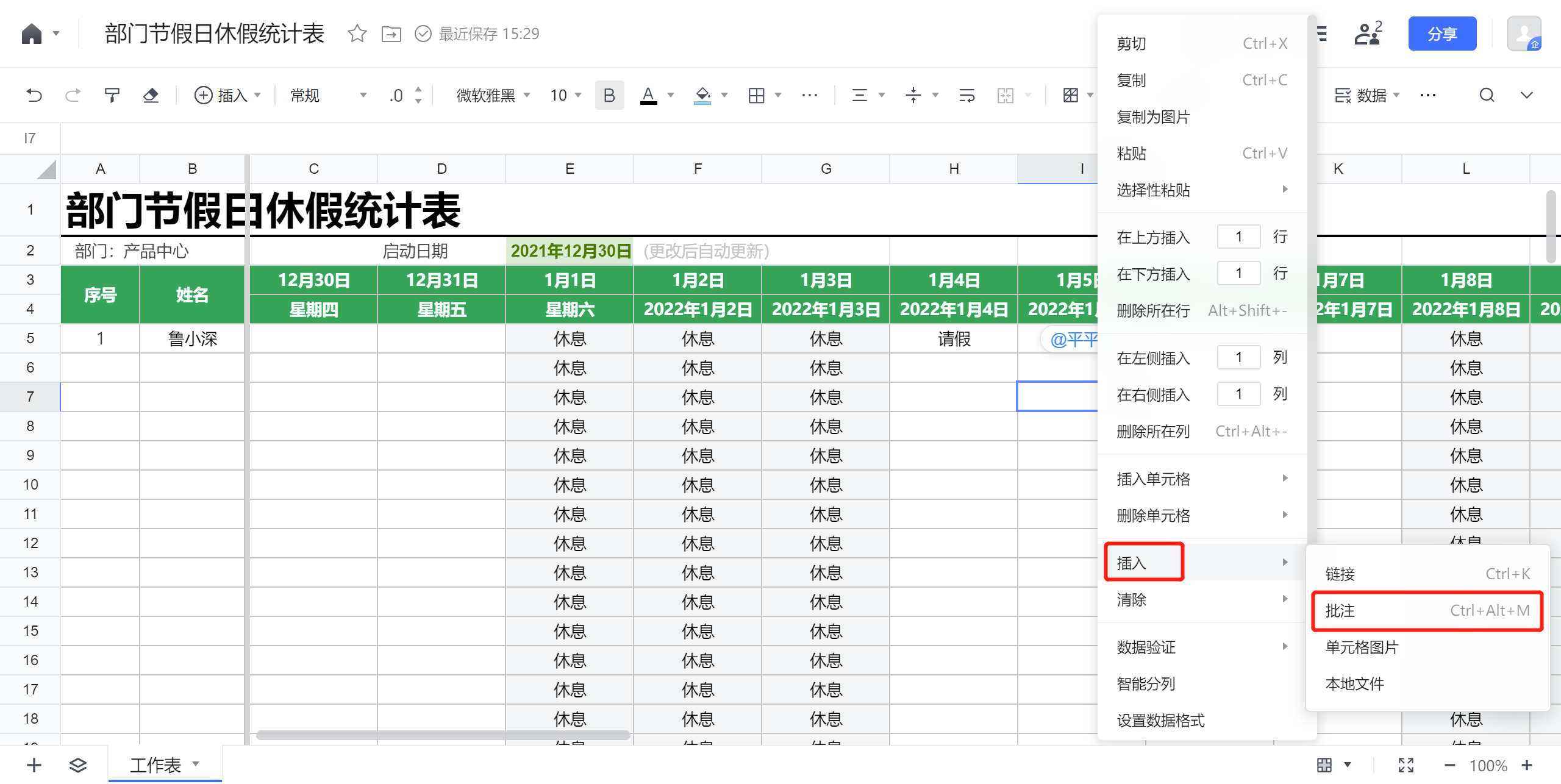Click the collaborators people icon
Screen dimensions: 1561x784
click(x=1368, y=34)
